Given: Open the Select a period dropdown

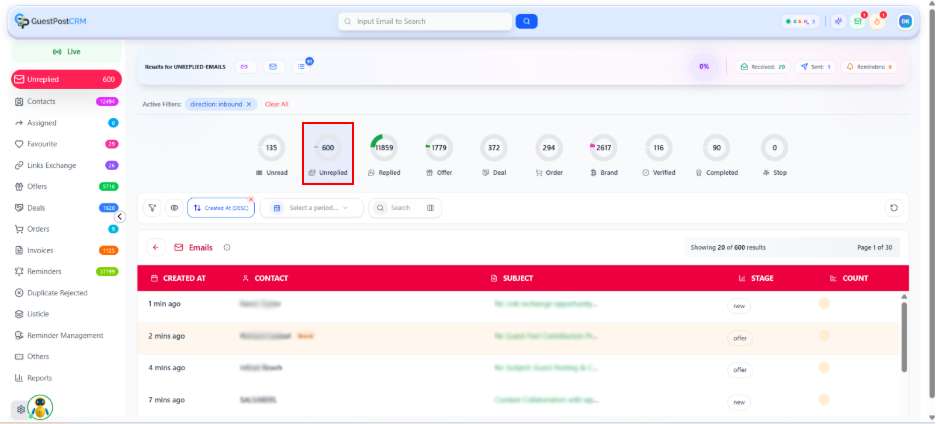Looking at the screenshot, I should point(312,208).
